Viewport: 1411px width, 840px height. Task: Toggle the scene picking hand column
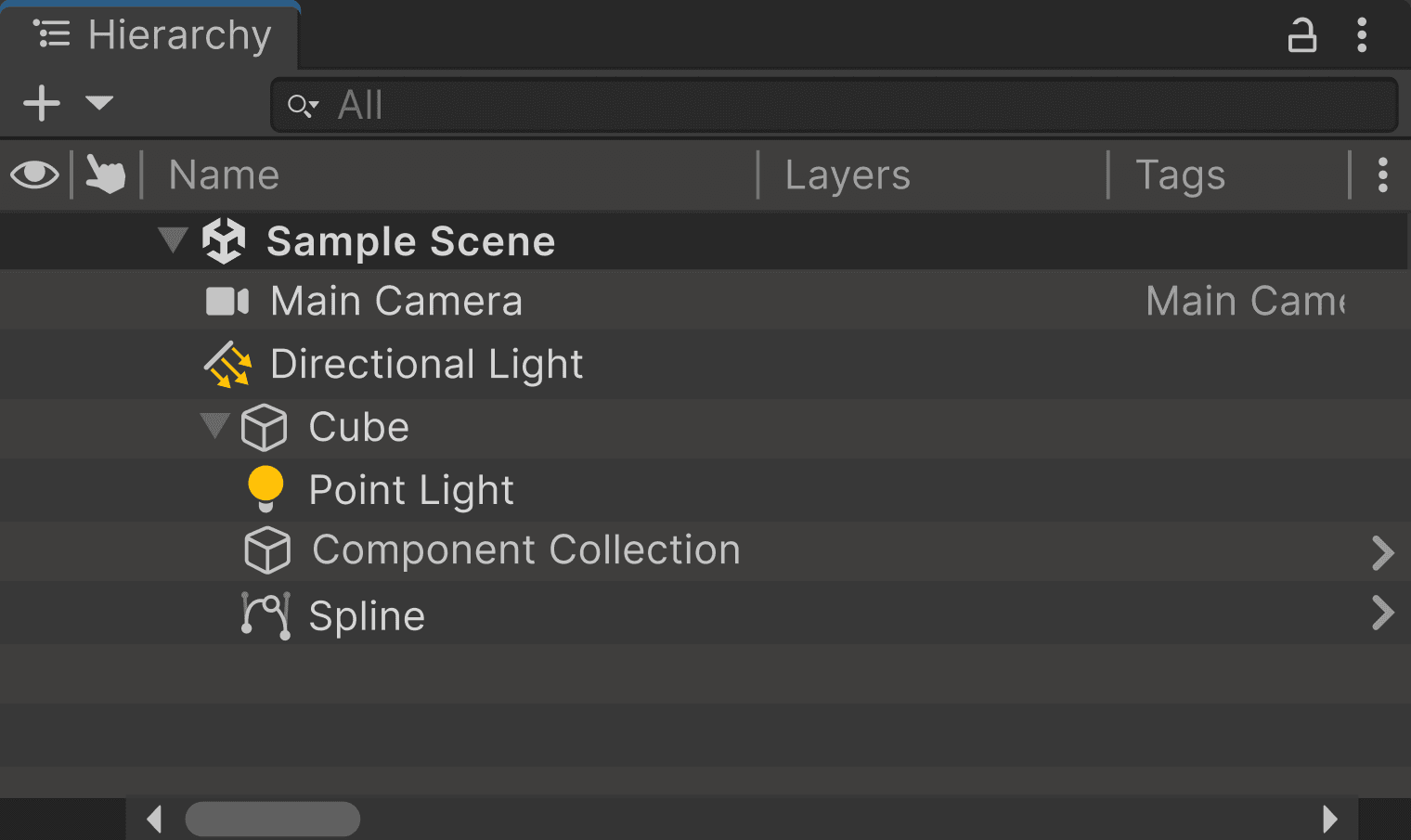coord(105,174)
